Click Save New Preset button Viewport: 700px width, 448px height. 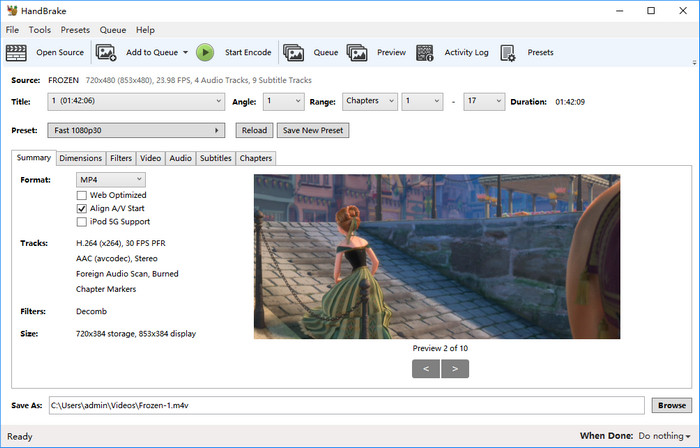313,130
